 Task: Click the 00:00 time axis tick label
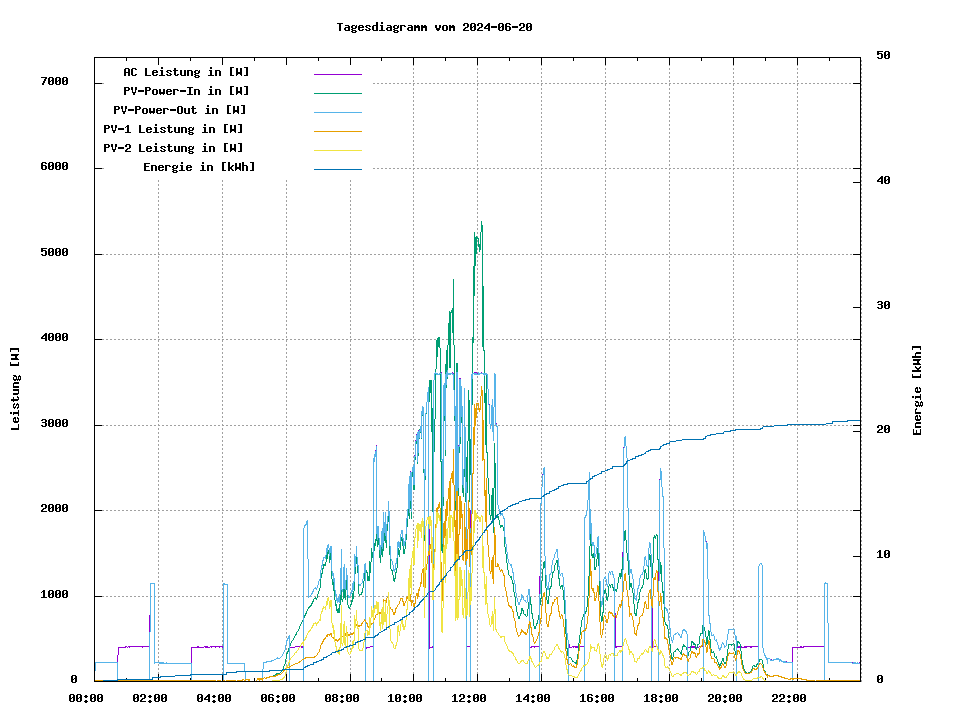tap(86, 698)
